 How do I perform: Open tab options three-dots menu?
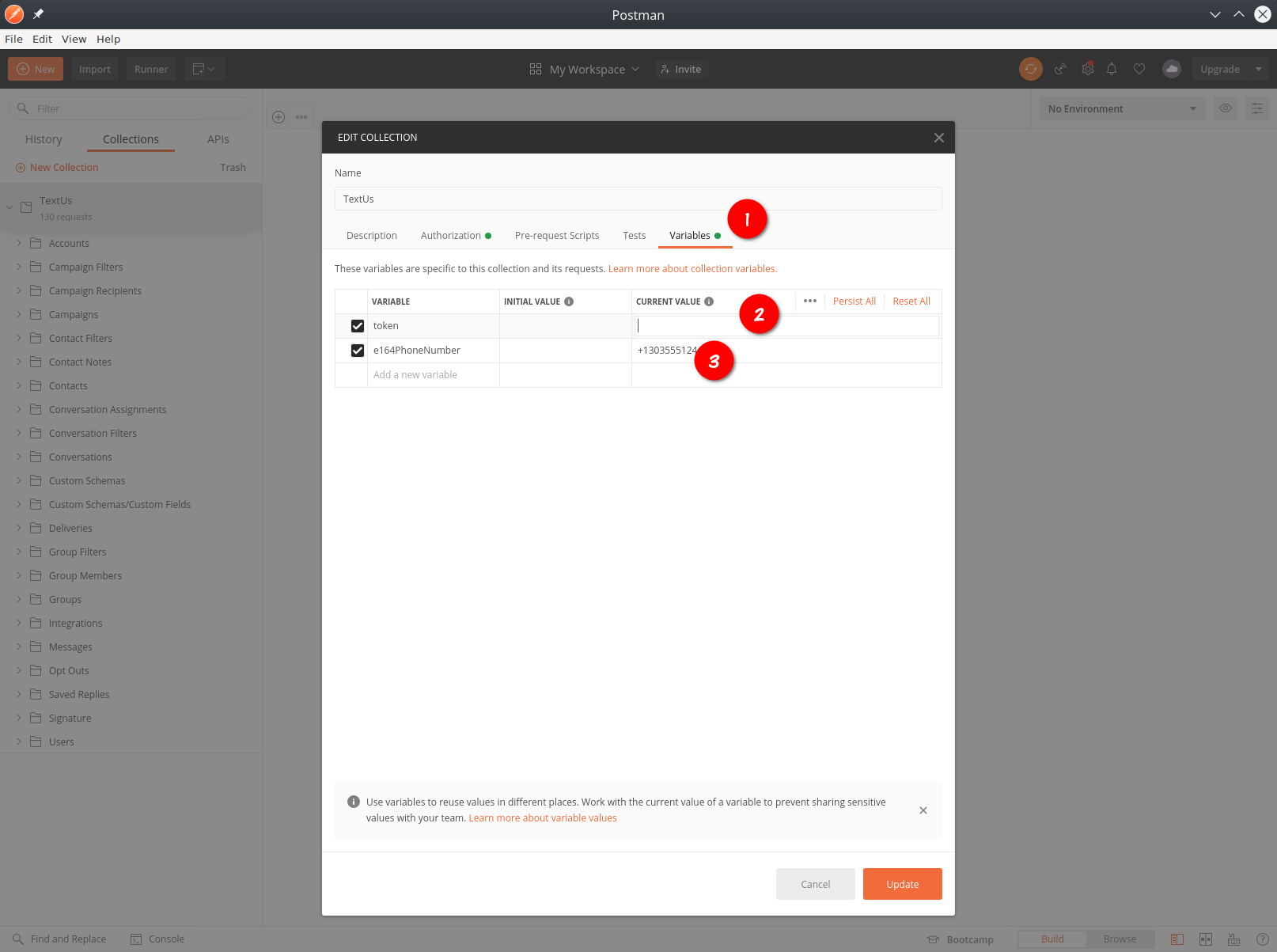301,117
